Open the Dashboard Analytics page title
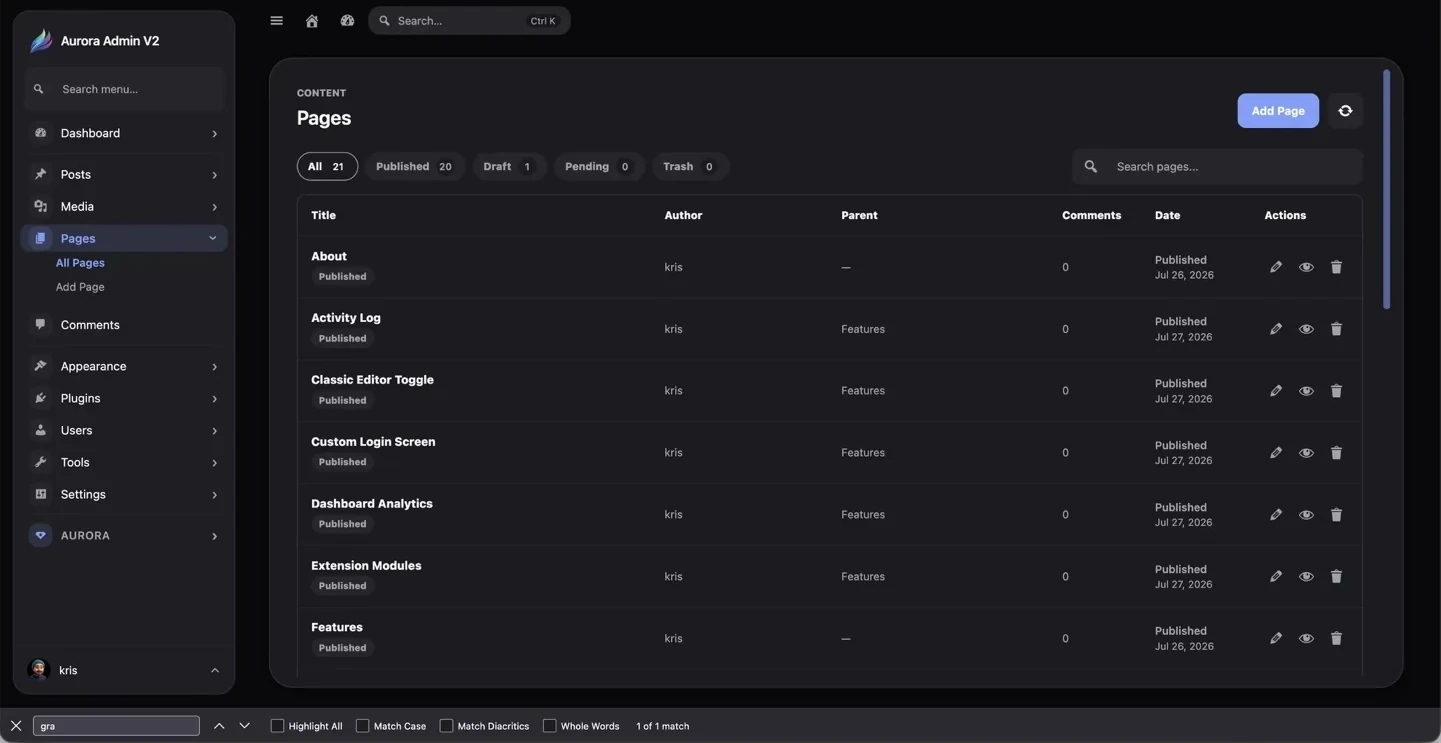 coord(372,503)
